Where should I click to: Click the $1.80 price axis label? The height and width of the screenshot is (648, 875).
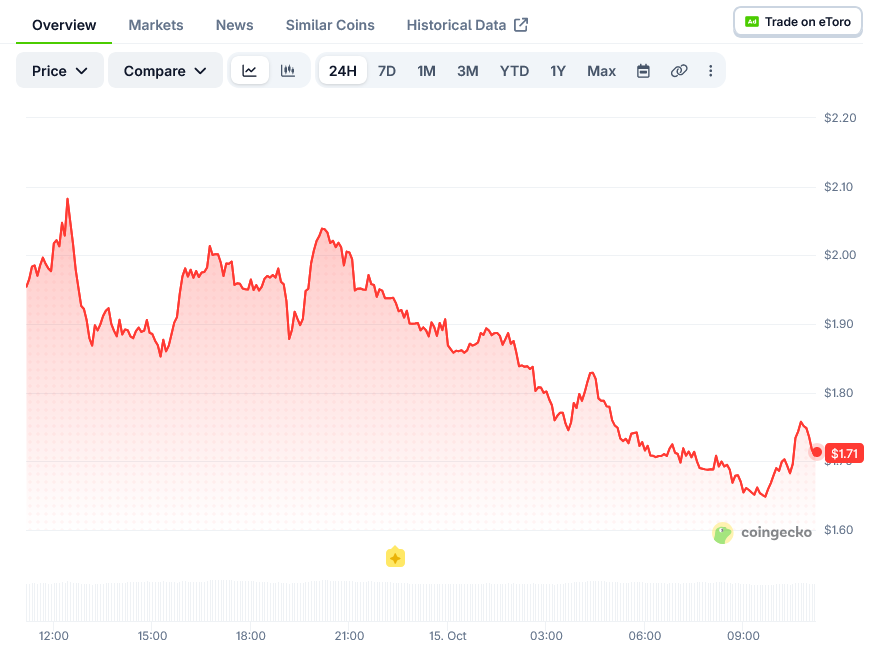click(839, 392)
